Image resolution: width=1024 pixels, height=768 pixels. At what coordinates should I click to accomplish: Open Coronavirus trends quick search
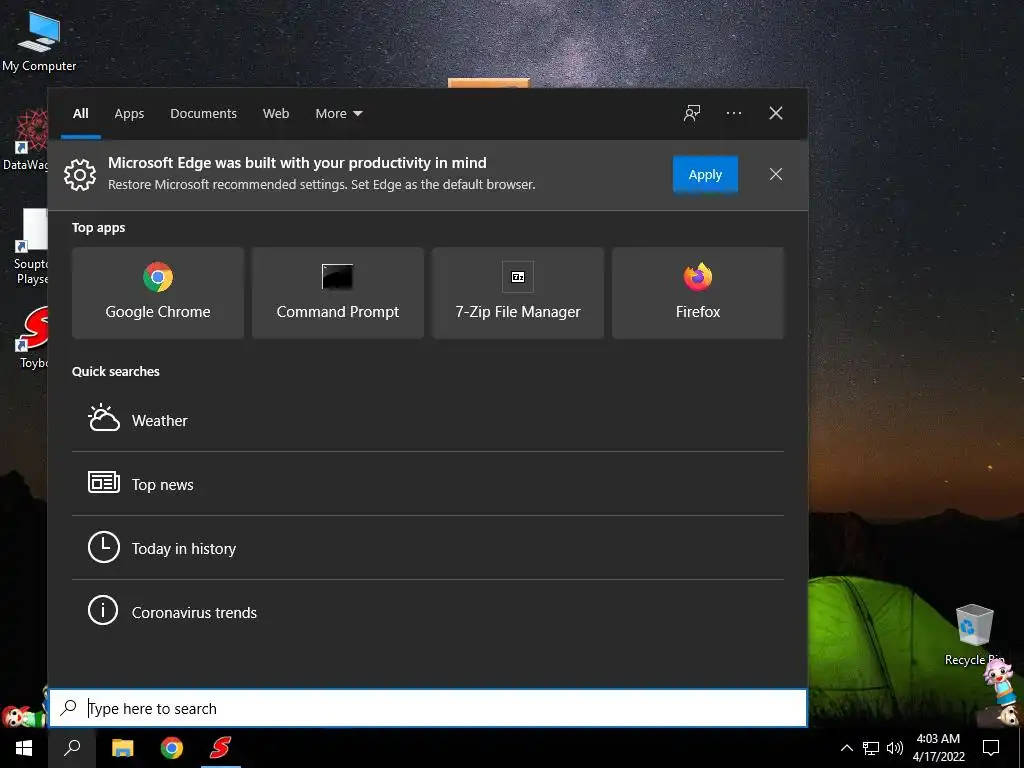tap(428, 612)
